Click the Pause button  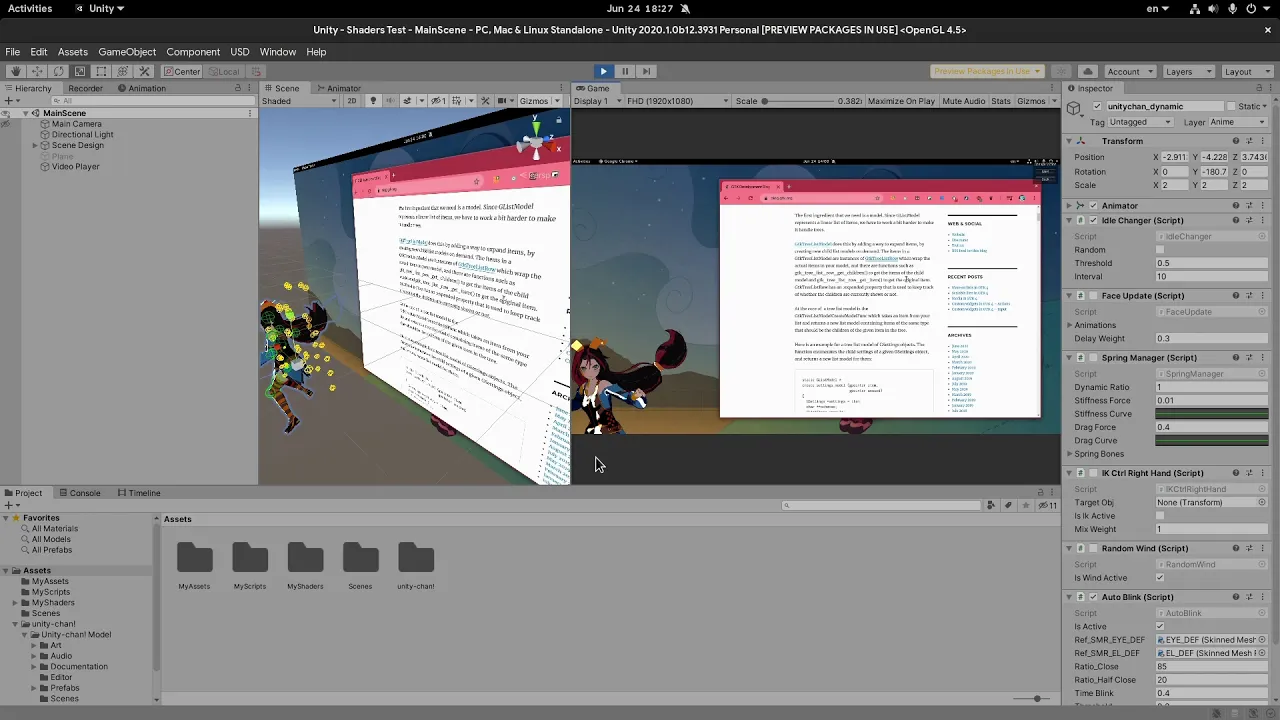(x=625, y=71)
